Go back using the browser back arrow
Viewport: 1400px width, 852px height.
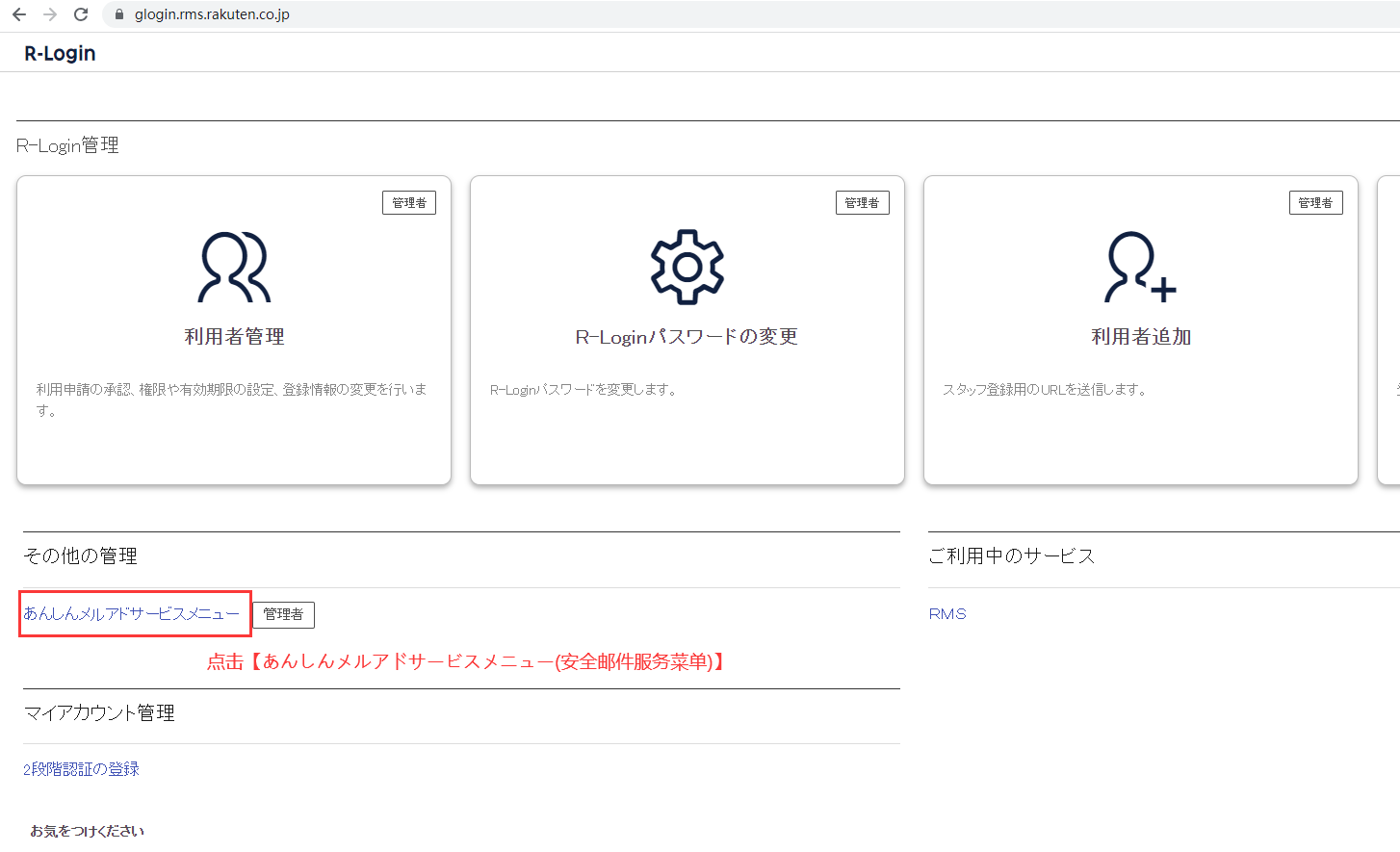[x=19, y=14]
